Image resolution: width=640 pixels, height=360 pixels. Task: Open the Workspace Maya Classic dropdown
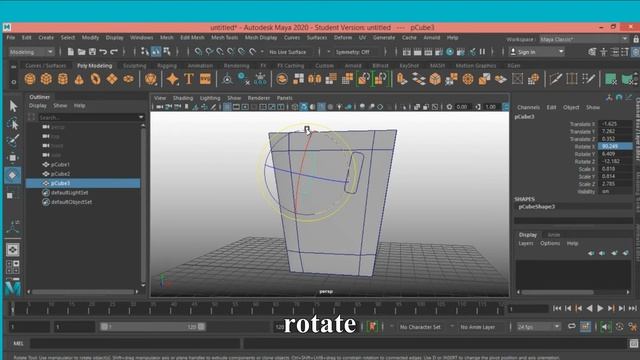click(584, 39)
